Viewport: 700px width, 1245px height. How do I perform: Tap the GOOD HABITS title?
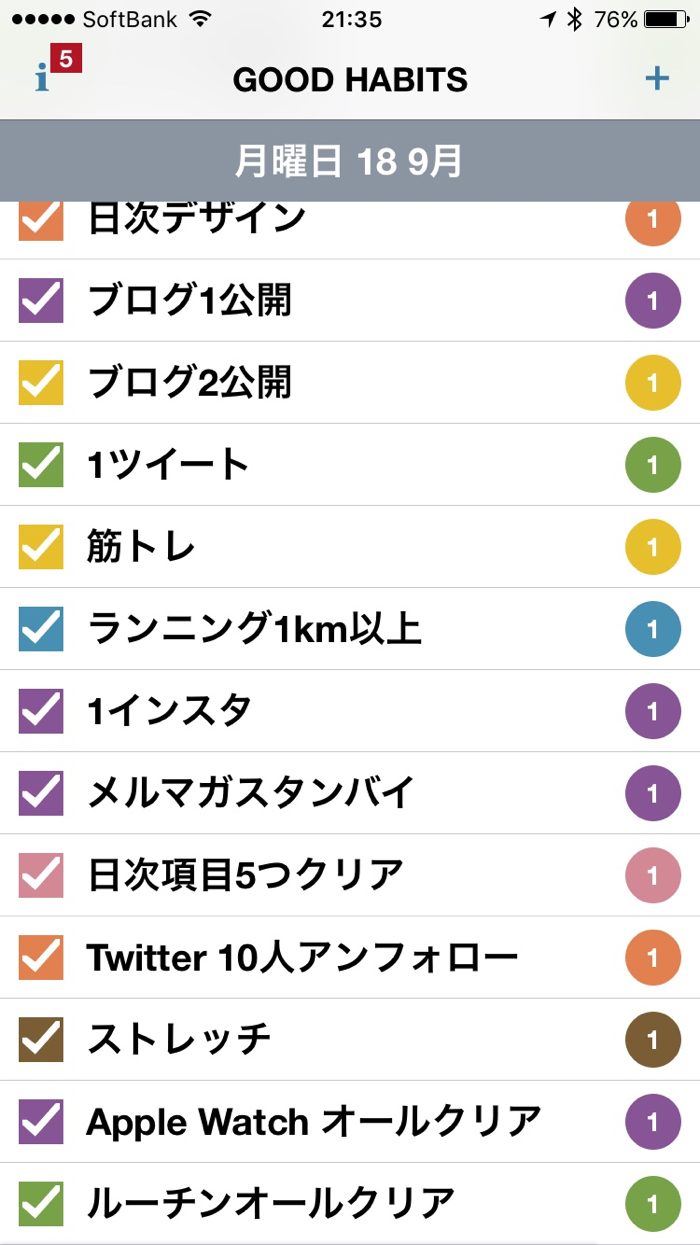click(x=350, y=80)
